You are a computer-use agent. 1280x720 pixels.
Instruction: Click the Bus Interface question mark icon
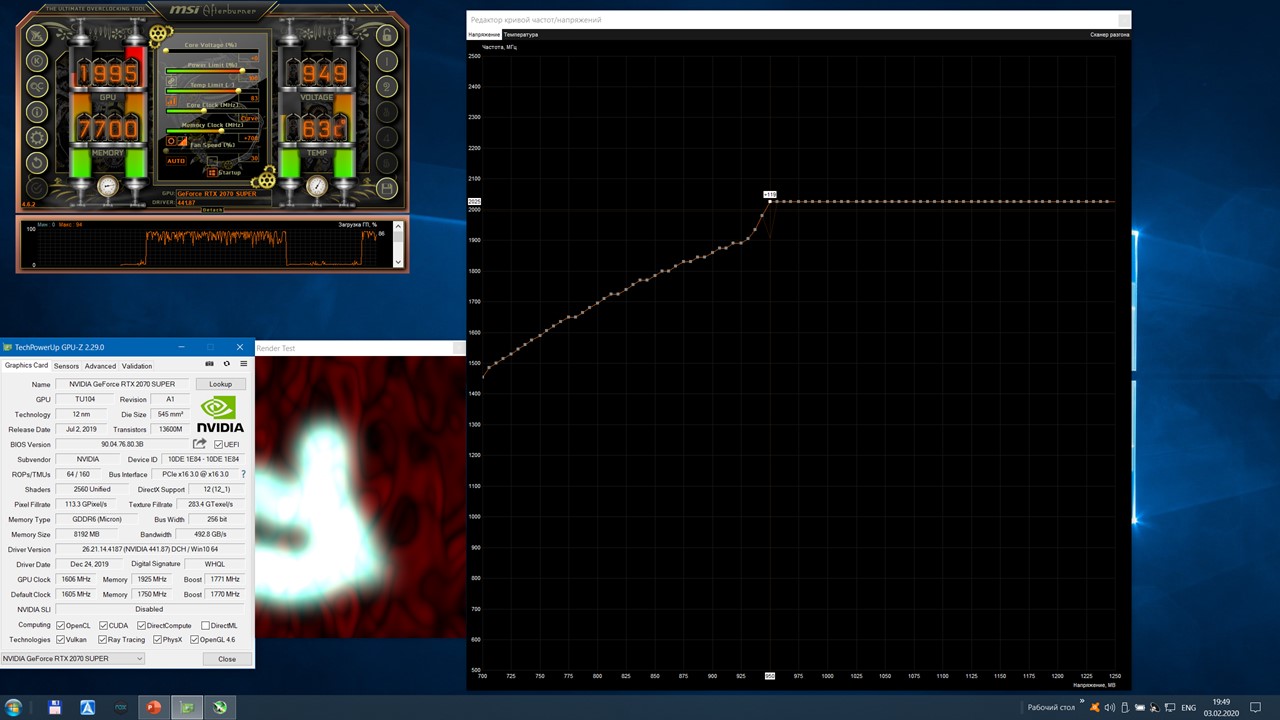coord(243,474)
